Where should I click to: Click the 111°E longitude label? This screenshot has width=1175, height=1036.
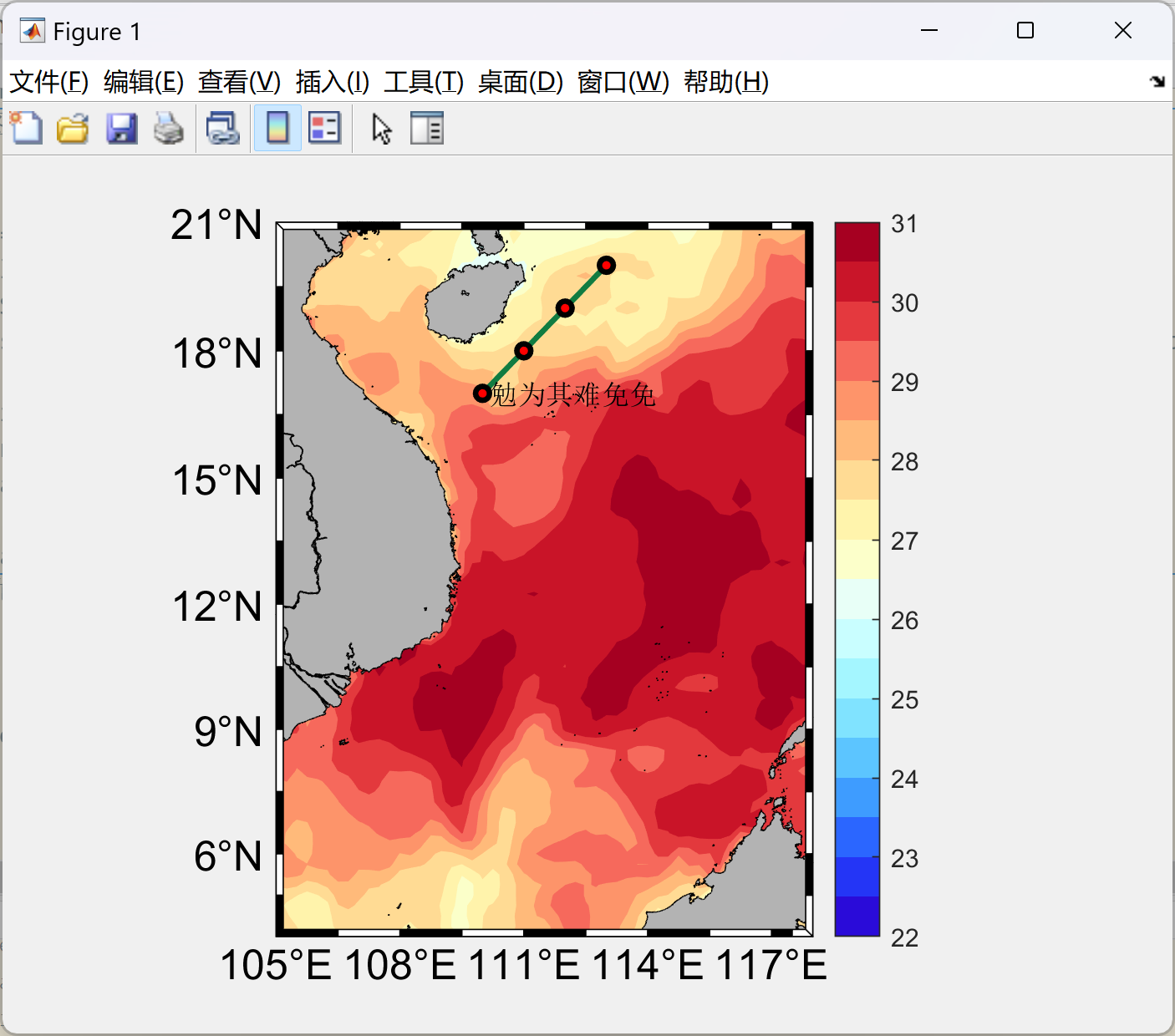(524, 965)
